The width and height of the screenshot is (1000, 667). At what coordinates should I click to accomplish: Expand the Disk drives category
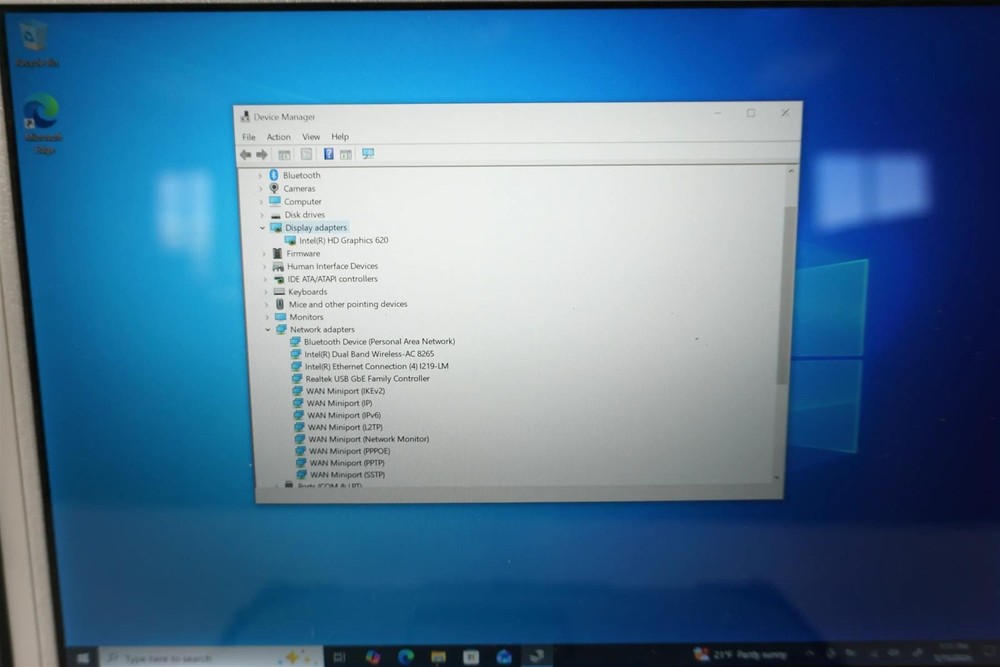click(262, 215)
